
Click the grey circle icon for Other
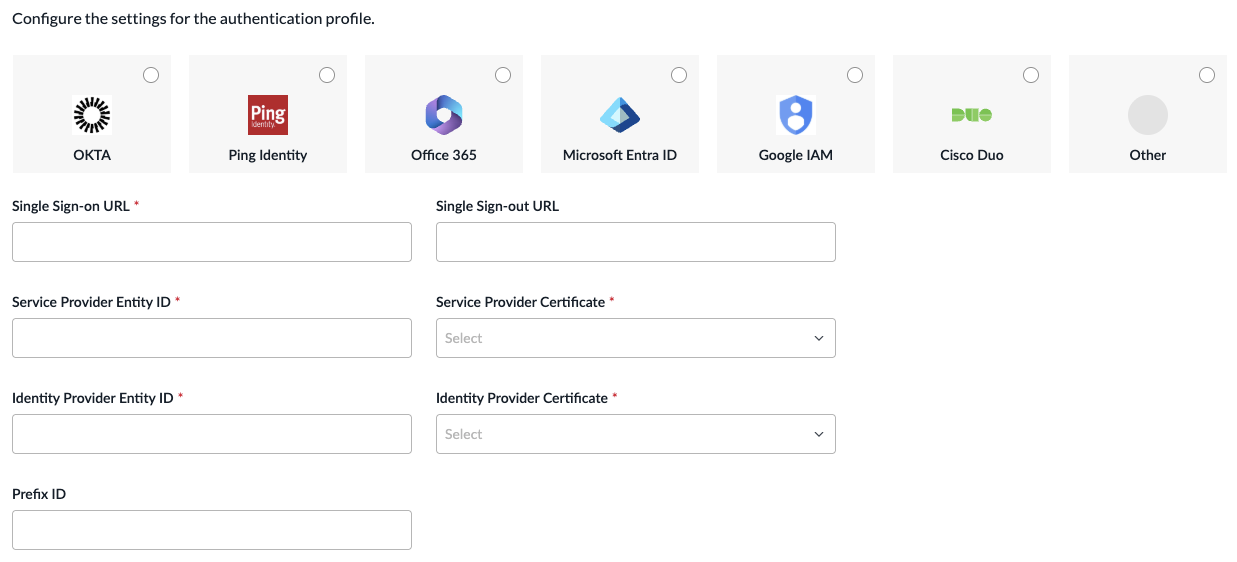tap(1148, 115)
